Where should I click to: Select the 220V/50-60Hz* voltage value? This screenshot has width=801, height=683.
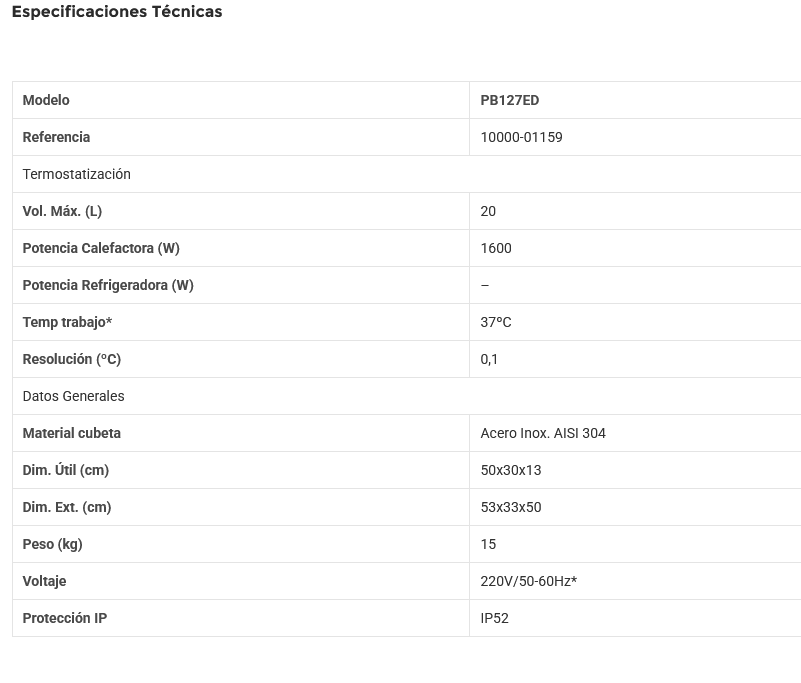(529, 581)
